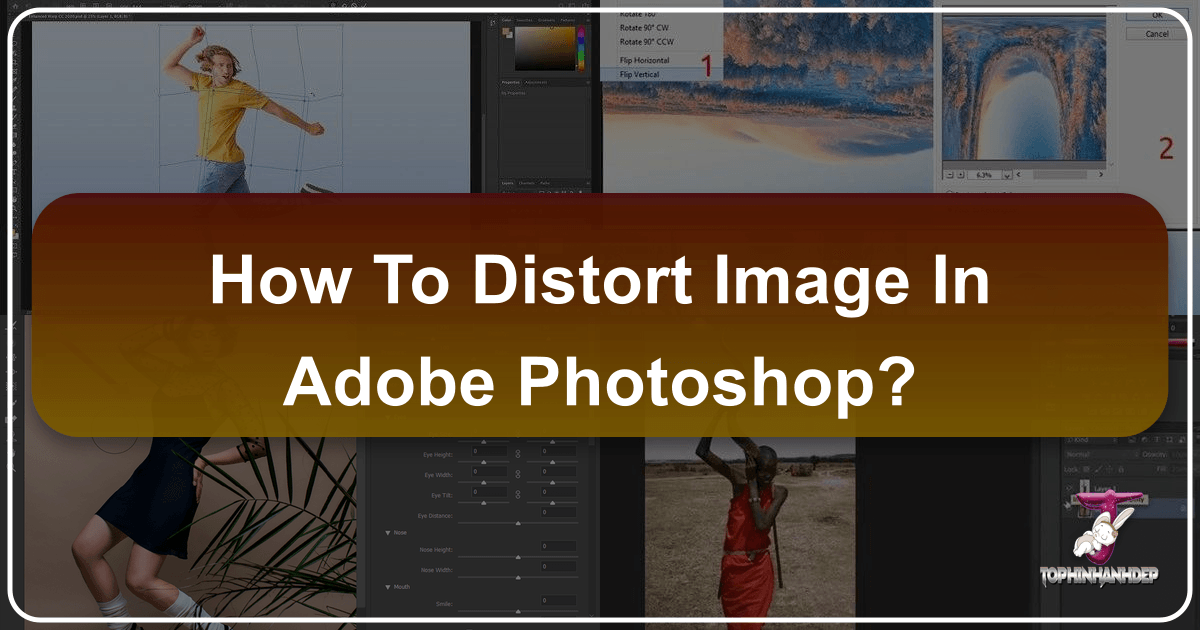Collapse the Nose section in the Liquify panel
This screenshot has width=1200, height=630.
pyautogui.click(x=388, y=532)
